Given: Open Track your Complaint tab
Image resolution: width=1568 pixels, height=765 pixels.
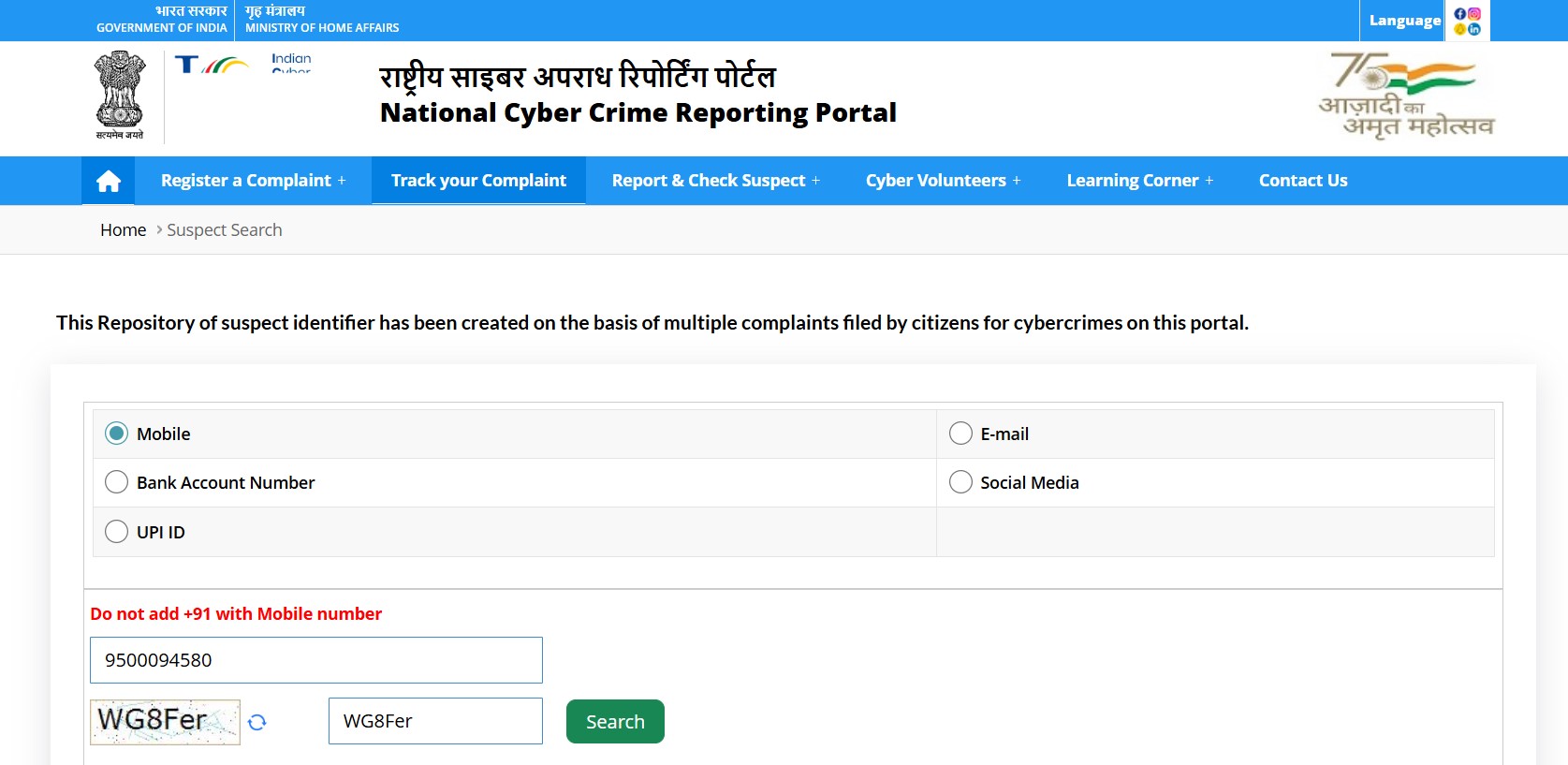Looking at the screenshot, I should pos(478,181).
